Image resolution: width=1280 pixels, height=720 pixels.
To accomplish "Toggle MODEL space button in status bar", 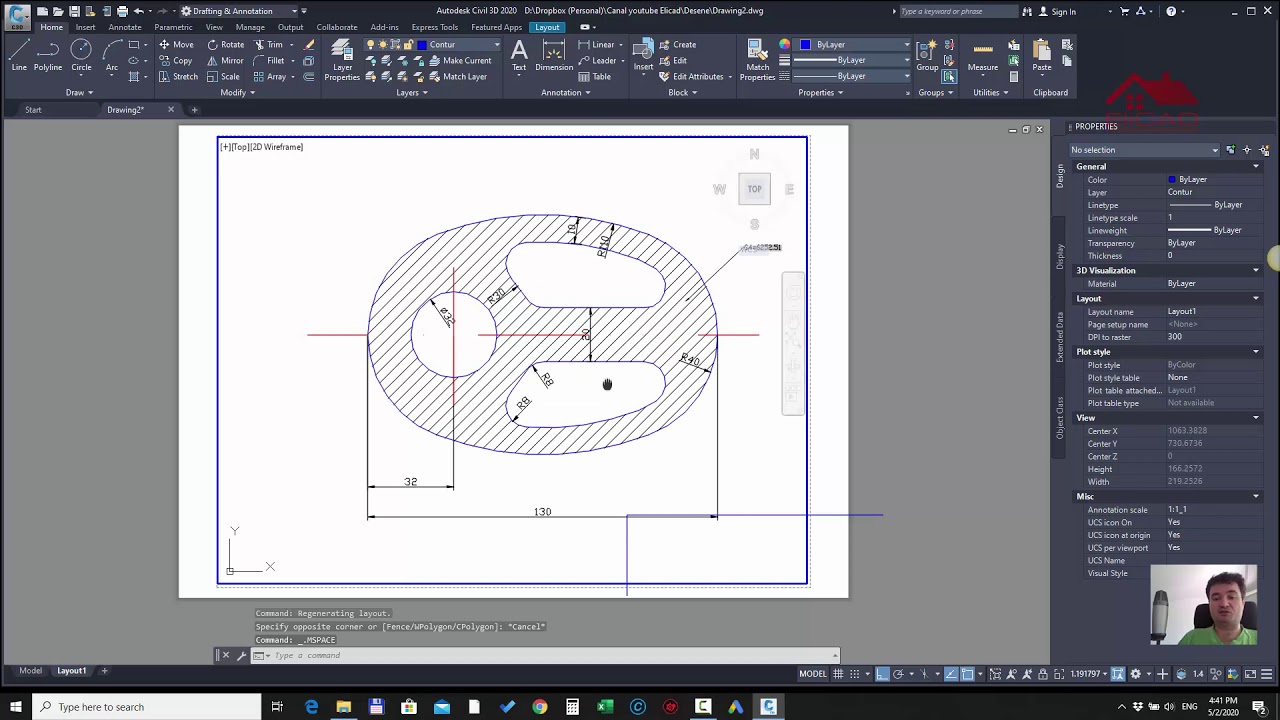I will (x=812, y=674).
